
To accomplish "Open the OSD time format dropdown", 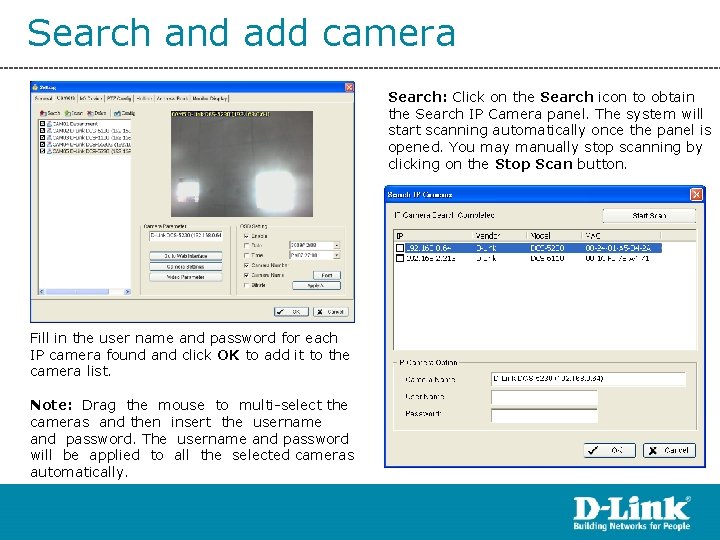I will coord(337,255).
